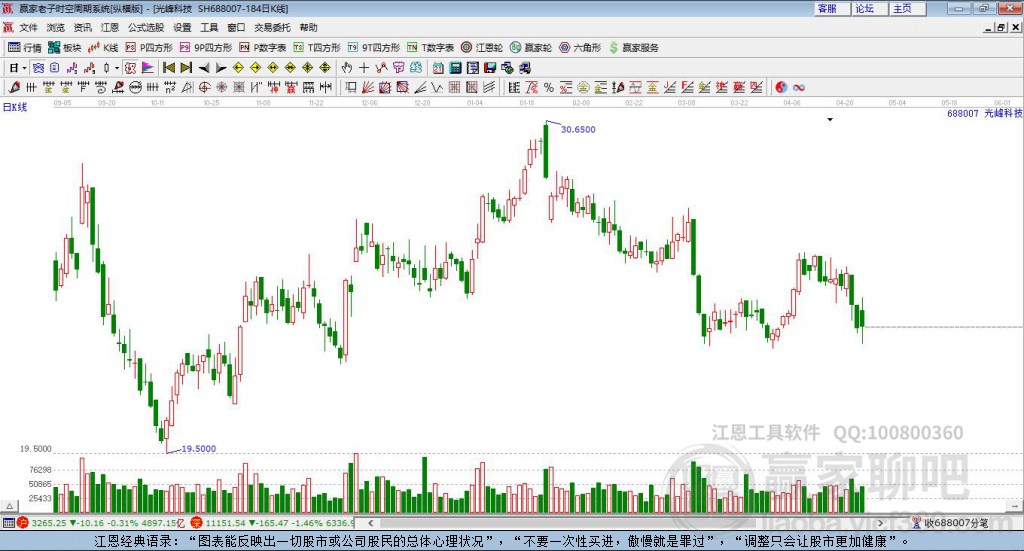The height and width of the screenshot is (551, 1024).
Task: Click the Shenzhen index 11151.54 status entry
Action: [x=273, y=523]
